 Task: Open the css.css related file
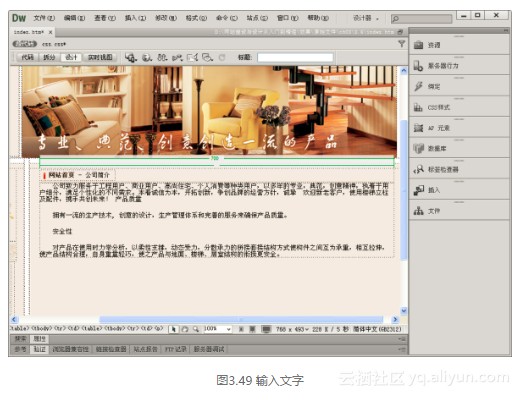54,44
